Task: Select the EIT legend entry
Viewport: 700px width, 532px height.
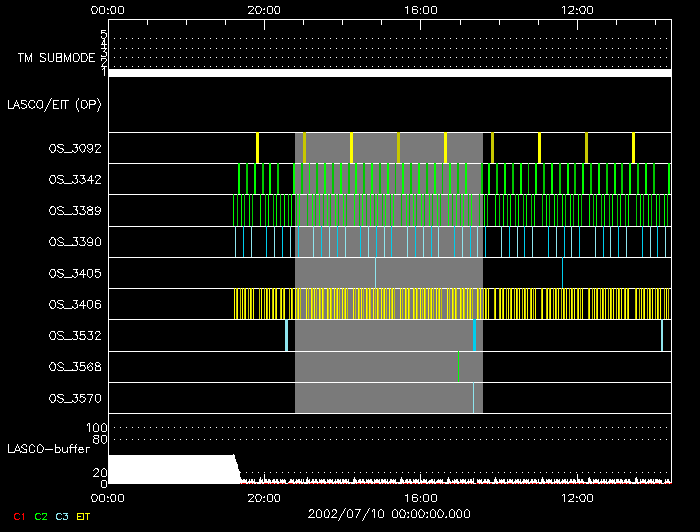Action: coord(84,516)
